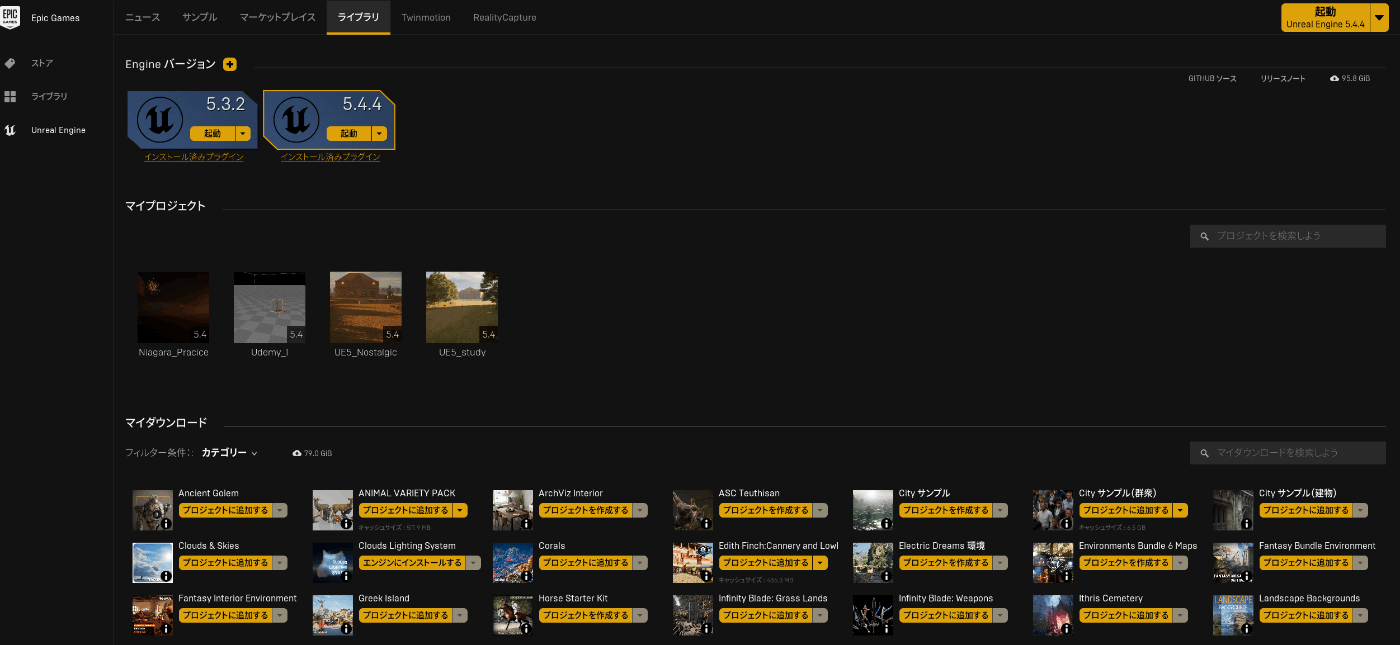Open dropdown arrow on engine 5.4.4 起動
The image size is (1400, 645).
379,134
